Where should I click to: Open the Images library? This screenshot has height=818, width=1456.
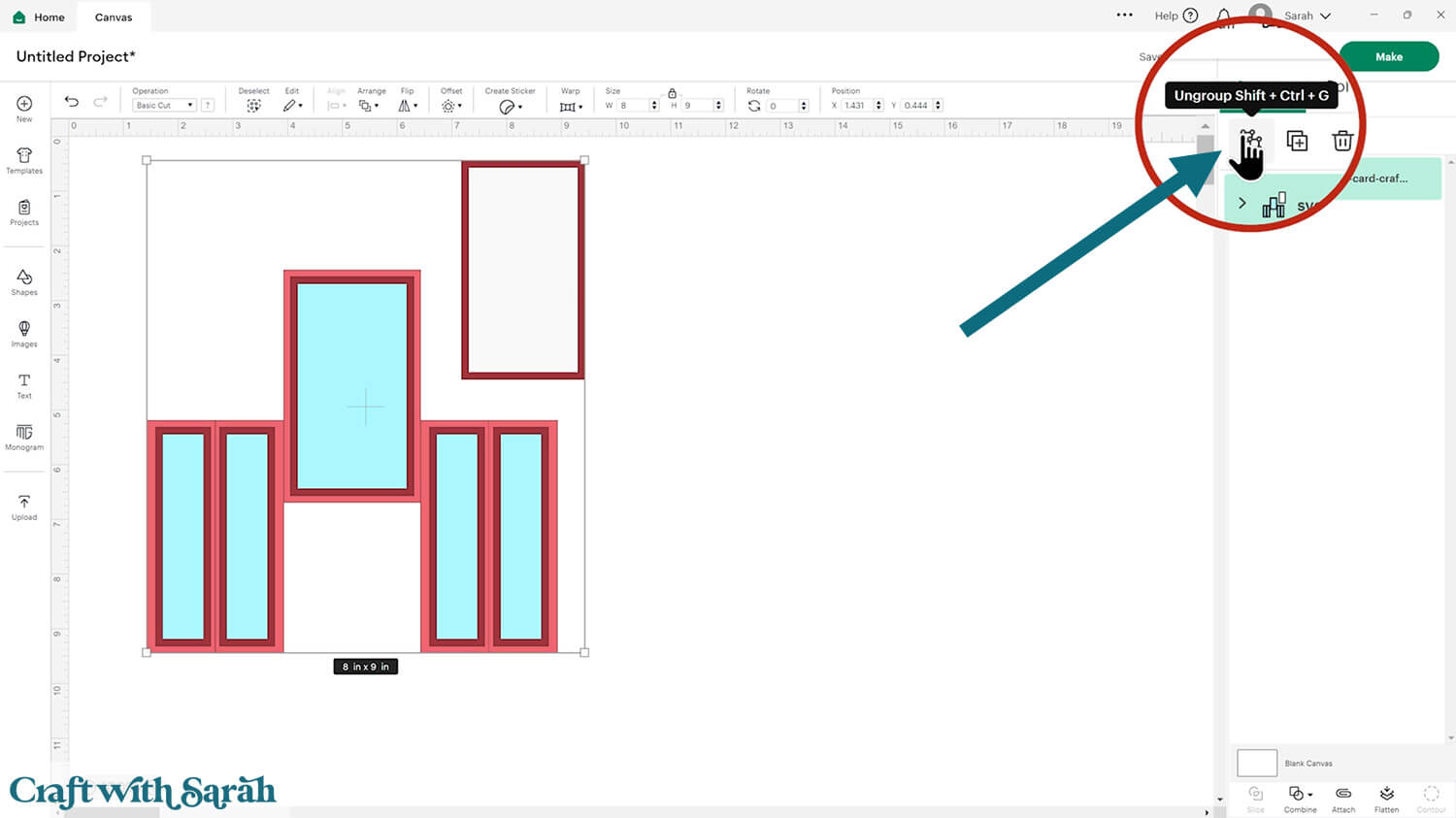tap(24, 334)
